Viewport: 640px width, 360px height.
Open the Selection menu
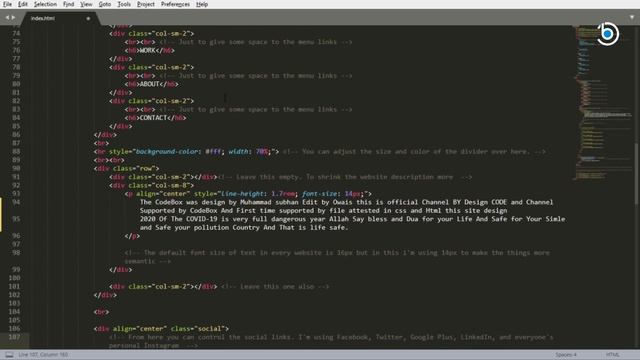point(45,4)
